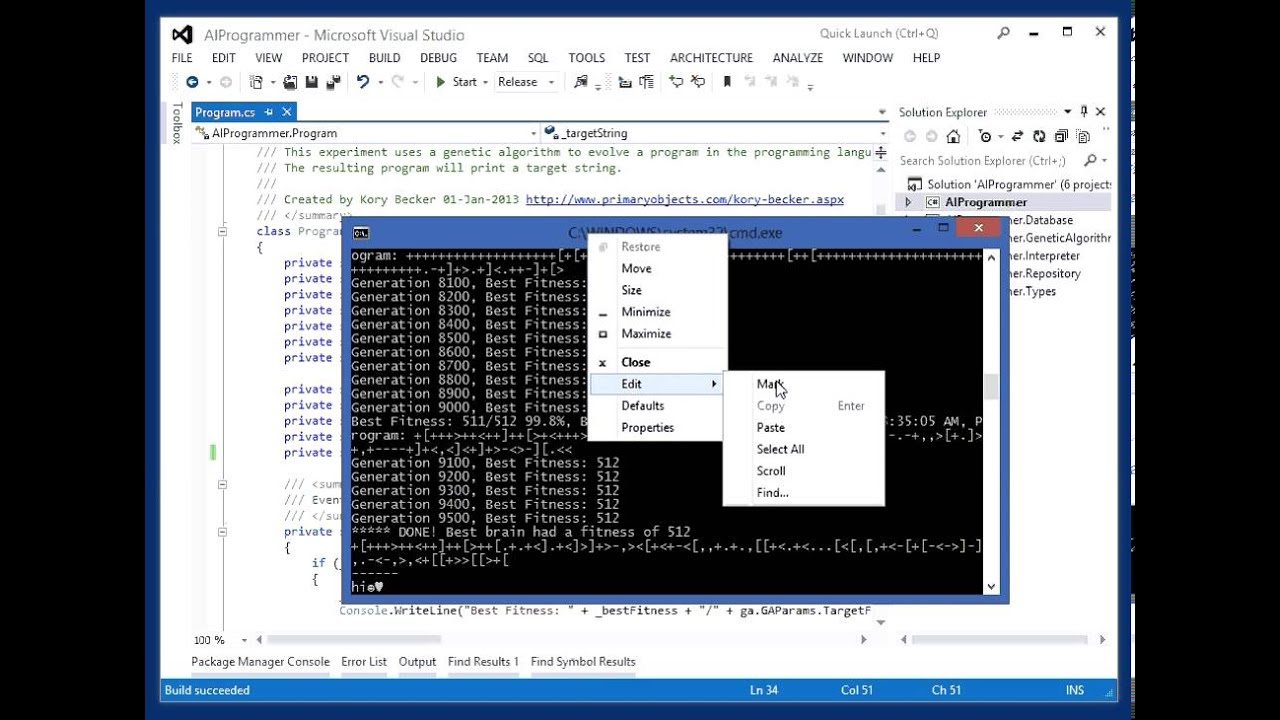The height and width of the screenshot is (720, 1280).
Task: Click the green Start debugging button
Action: pos(456,82)
